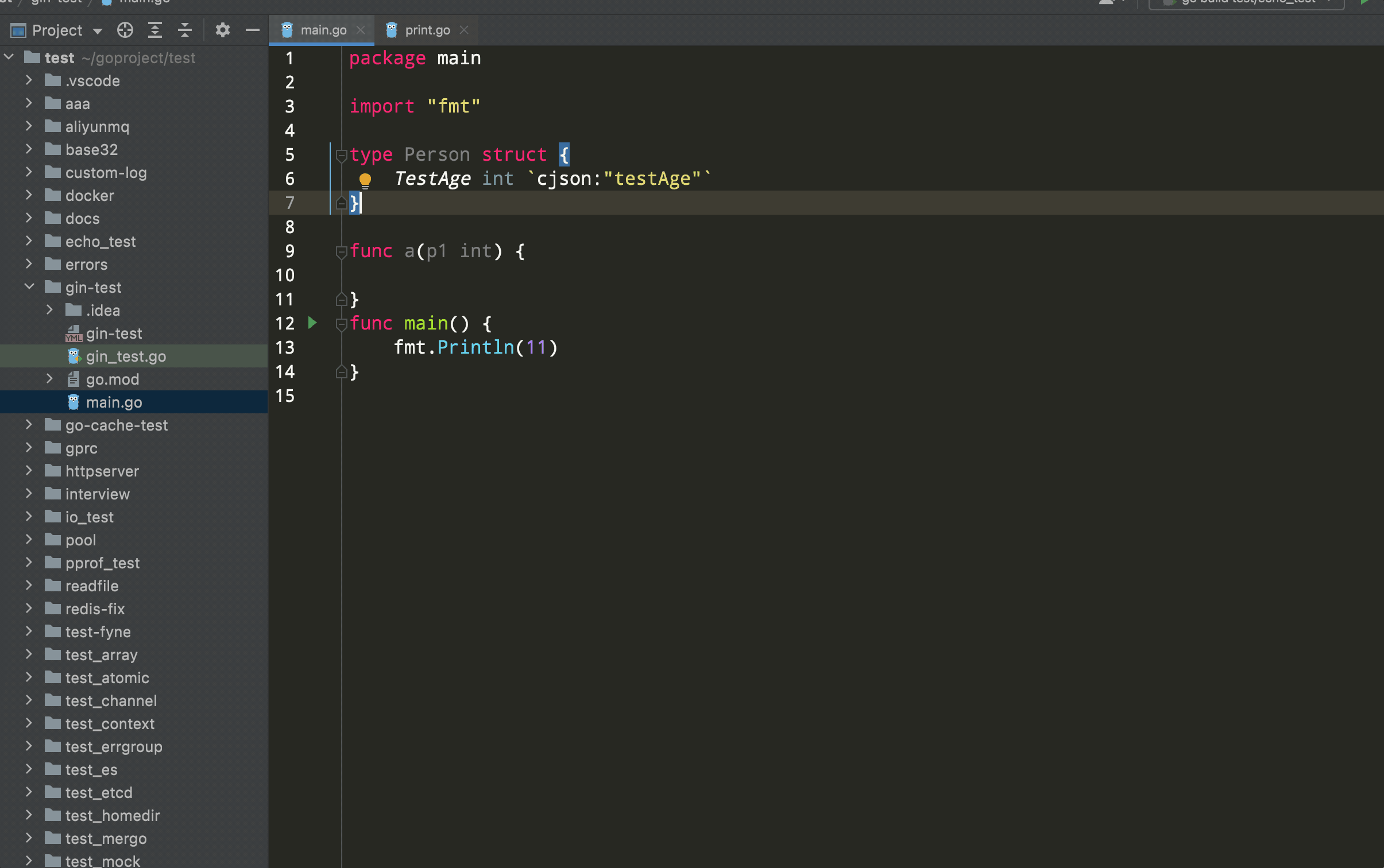Expand the docker folder

coord(29,195)
